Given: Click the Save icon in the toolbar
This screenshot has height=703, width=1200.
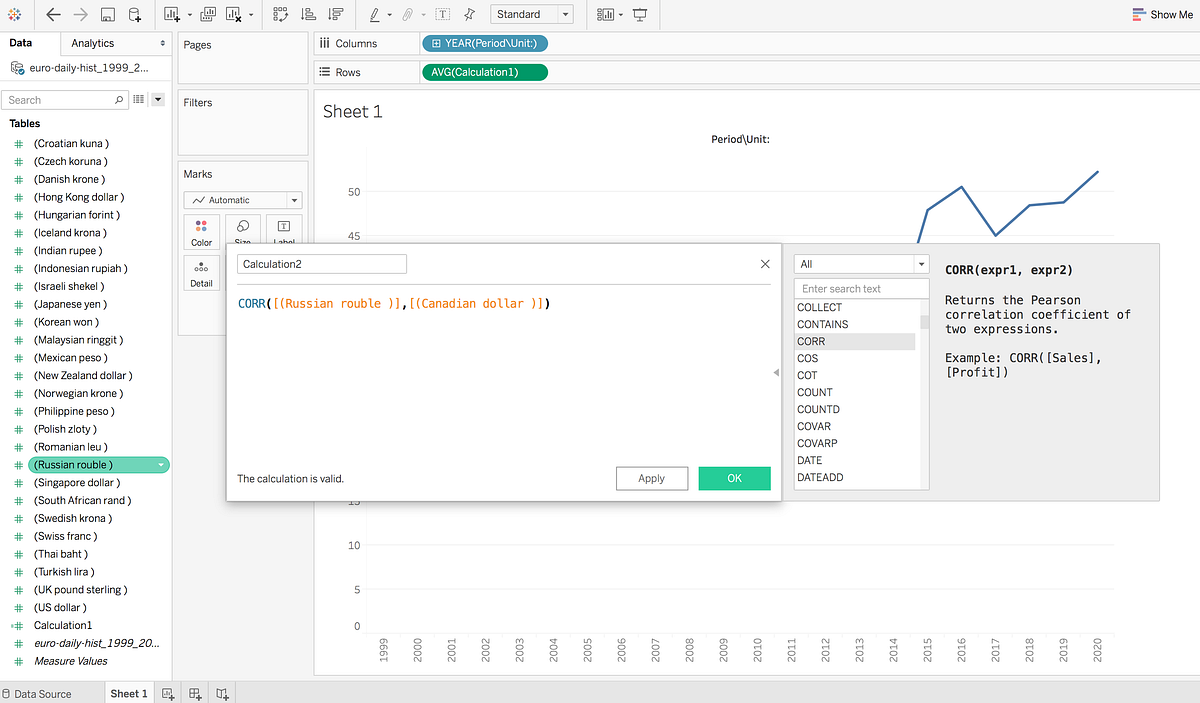Looking at the screenshot, I should tap(107, 14).
